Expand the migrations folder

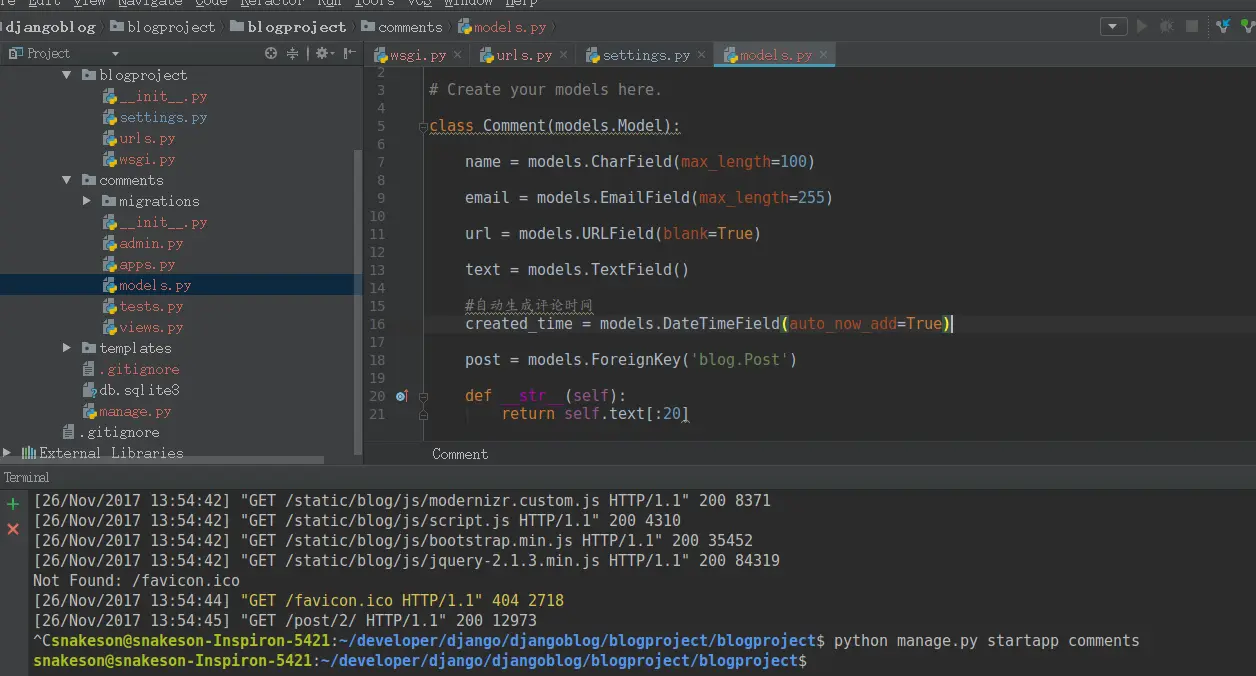[x=87, y=201]
